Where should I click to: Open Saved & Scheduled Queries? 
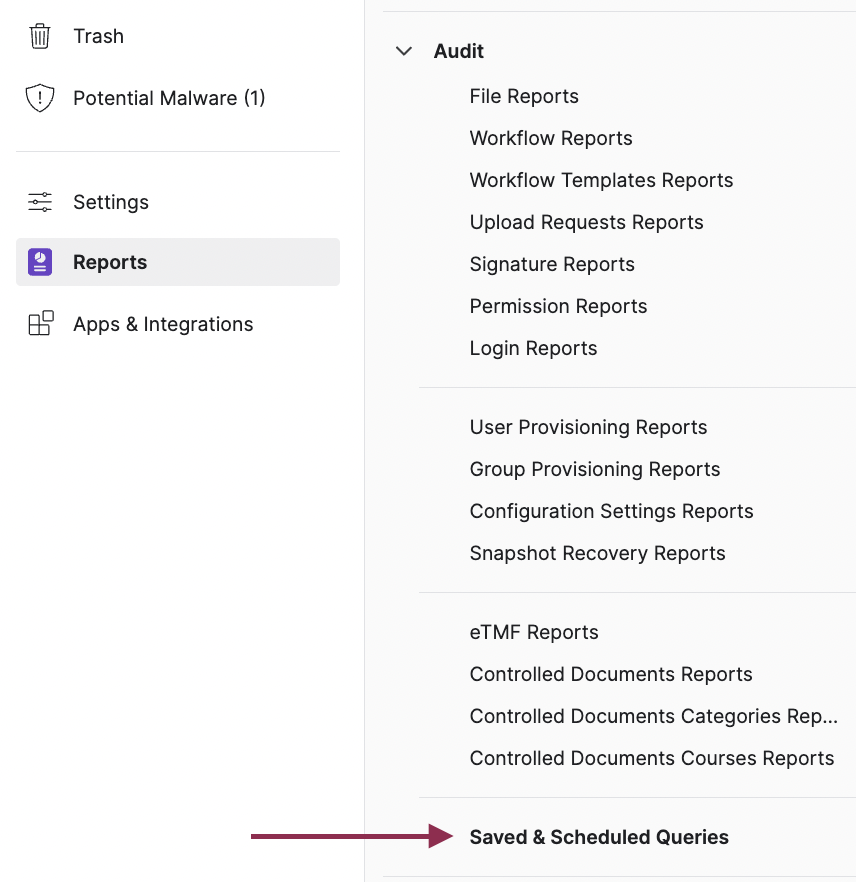[x=599, y=837]
